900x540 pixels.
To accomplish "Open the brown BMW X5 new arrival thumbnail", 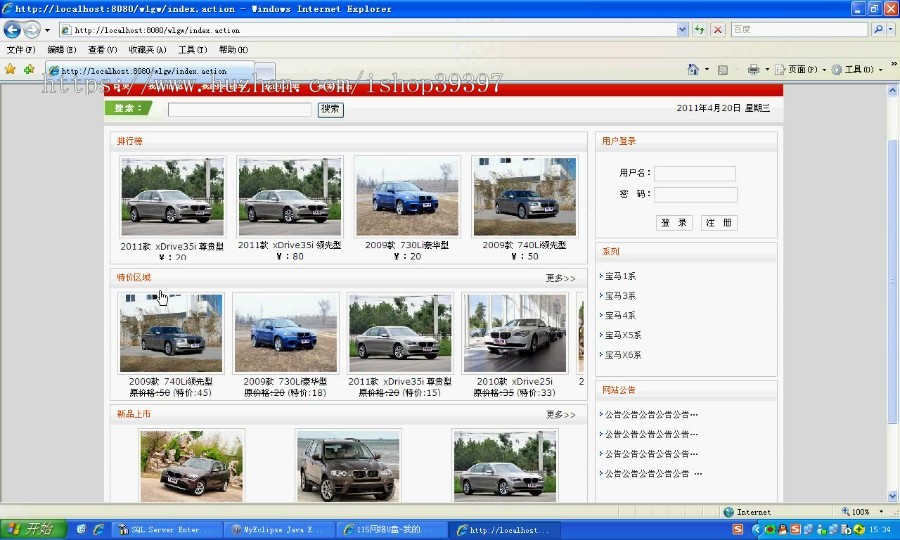I will (x=347, y=466).
